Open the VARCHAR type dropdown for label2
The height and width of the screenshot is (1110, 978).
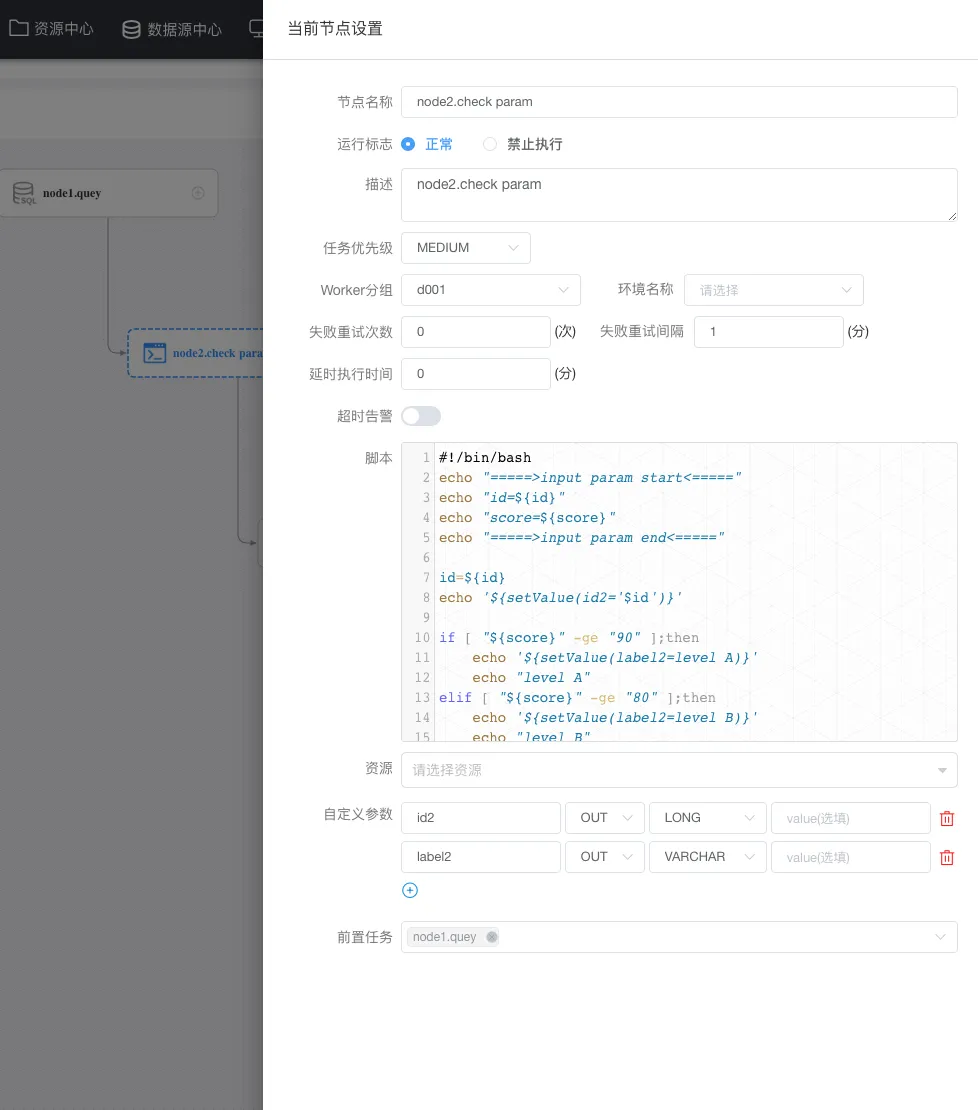coord(708,857)
